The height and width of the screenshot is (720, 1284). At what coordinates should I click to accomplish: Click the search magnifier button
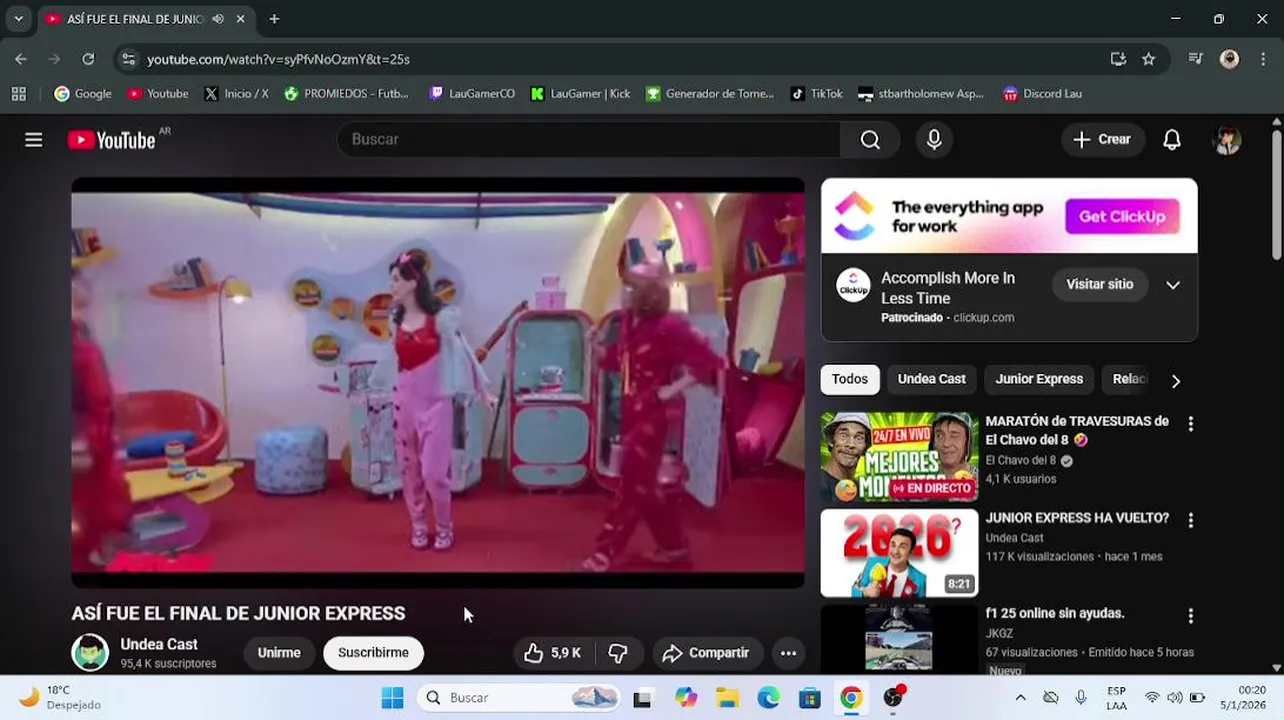(x=870, y=140)
